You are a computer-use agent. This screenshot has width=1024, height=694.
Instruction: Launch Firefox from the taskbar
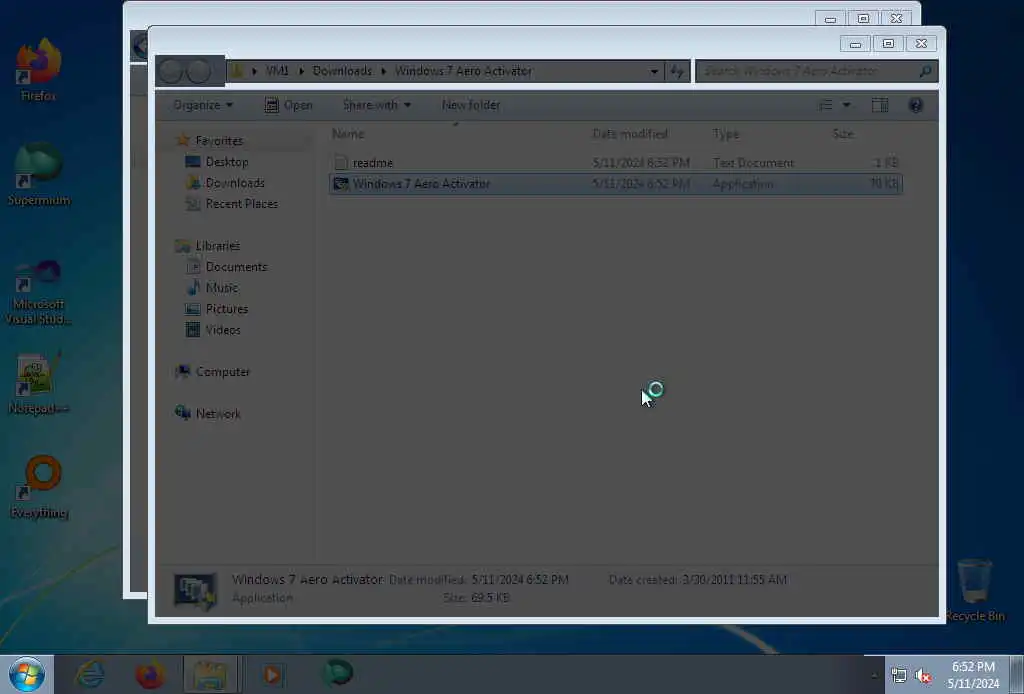(x=150, y=674)
